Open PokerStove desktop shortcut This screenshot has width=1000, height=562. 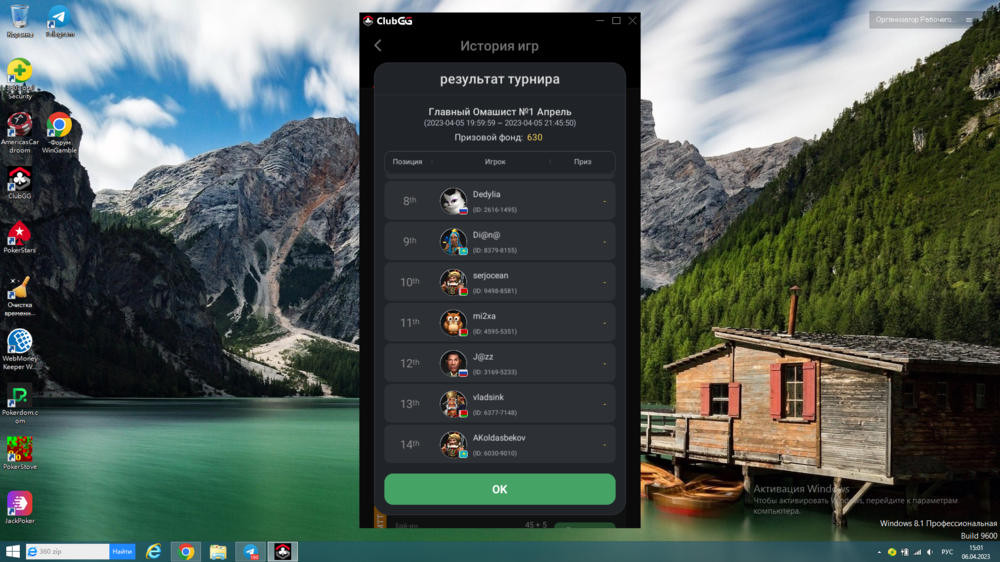pyautogui.click(x=19, y=451)
